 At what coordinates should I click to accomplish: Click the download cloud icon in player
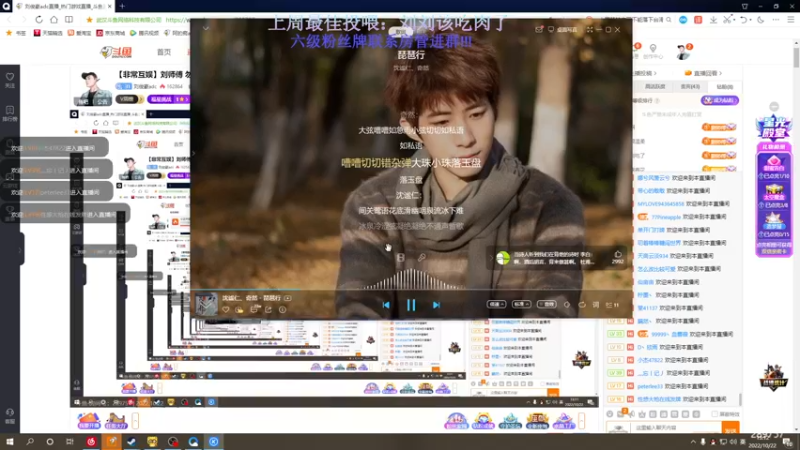[x=239, y=310]
